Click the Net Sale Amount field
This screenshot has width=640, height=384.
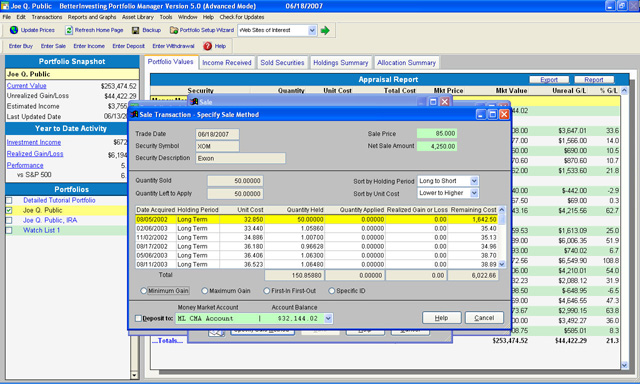(x=437, y=146)
